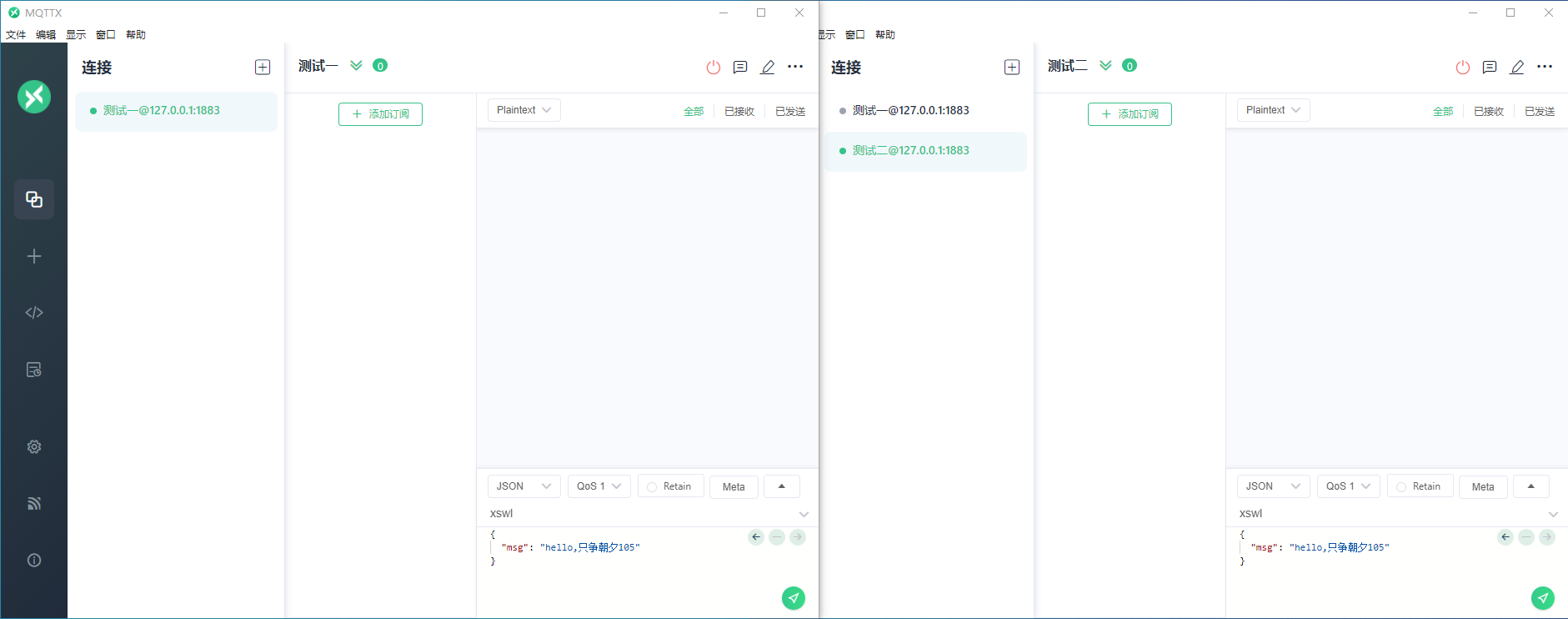Send the message in left window
1568x619 pixels.
coord(794,598)
